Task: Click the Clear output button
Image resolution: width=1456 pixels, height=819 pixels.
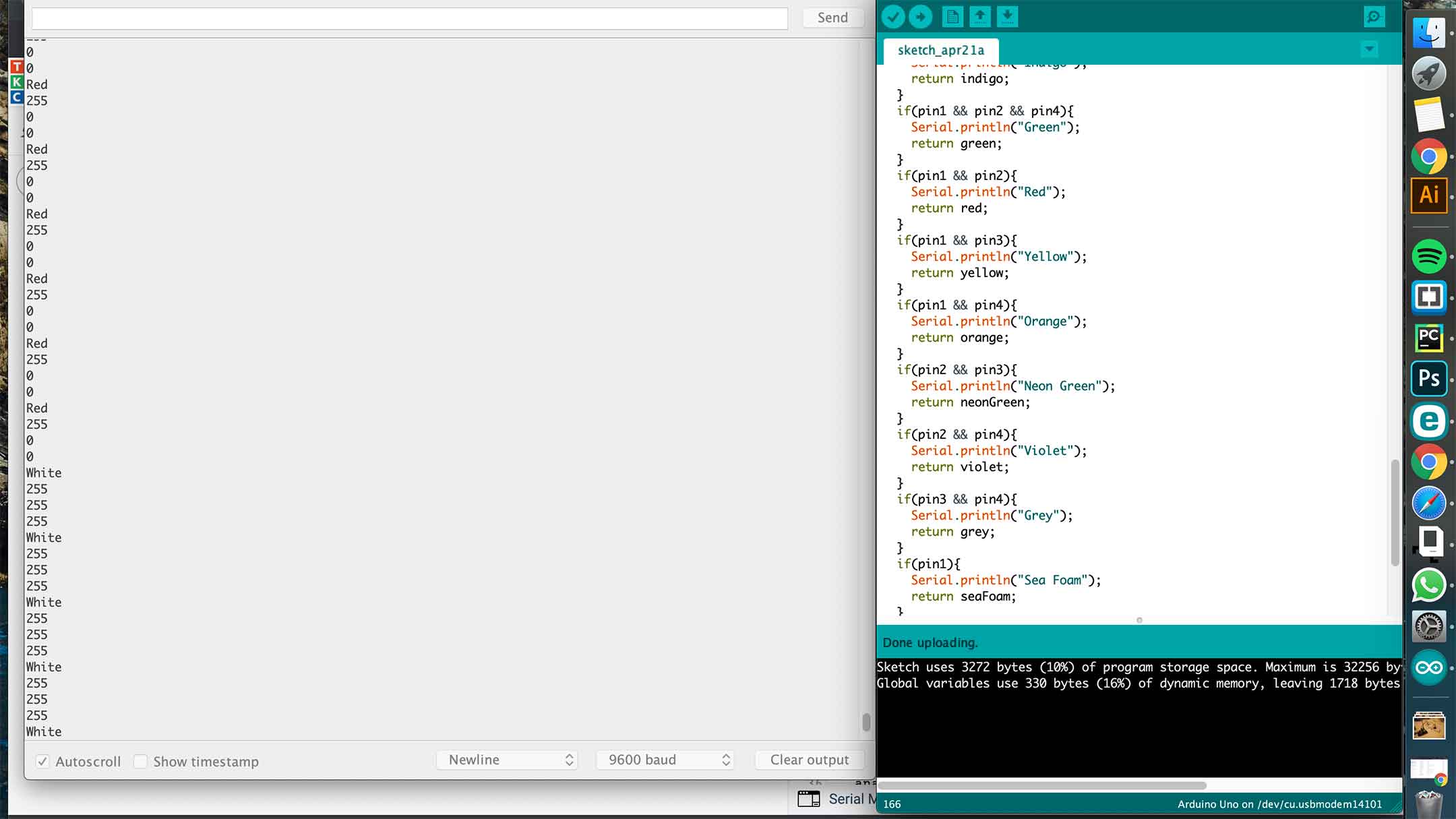Action: point(809,760)
